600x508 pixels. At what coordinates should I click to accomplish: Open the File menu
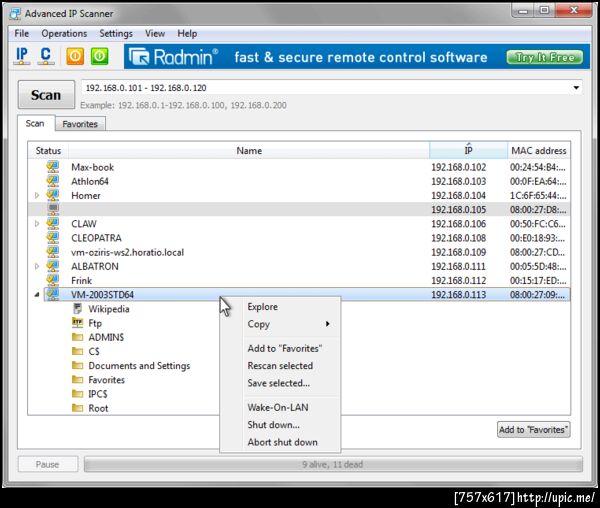(x=21, y=34)
